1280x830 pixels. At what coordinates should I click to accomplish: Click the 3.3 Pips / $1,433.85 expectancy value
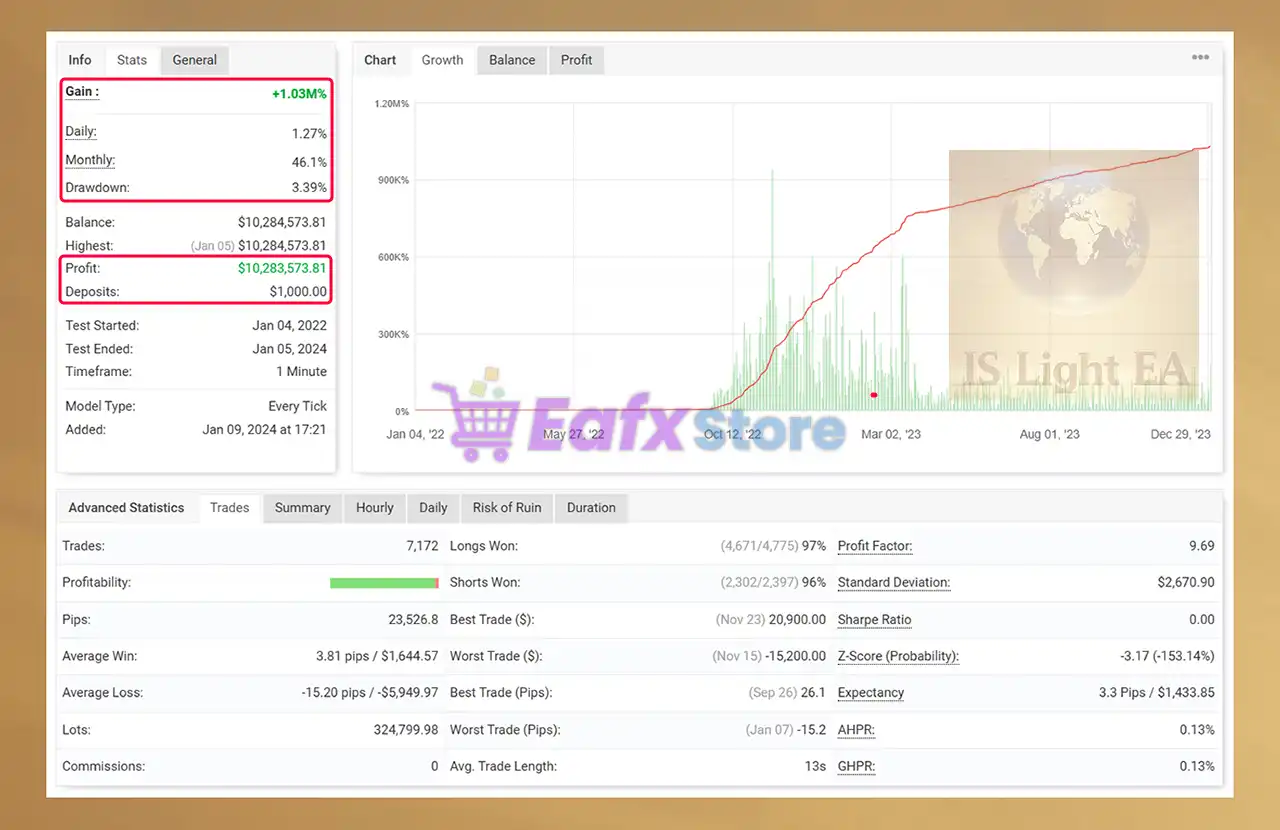tap(1157, 693)
